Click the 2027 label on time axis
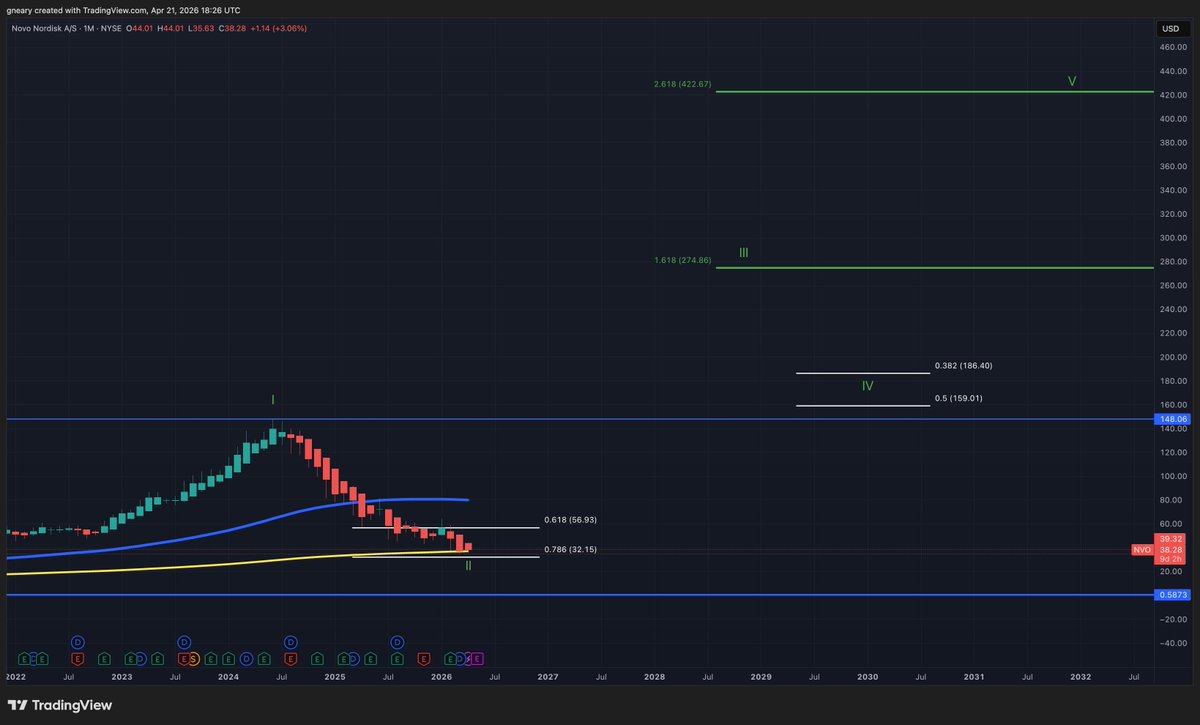Image resolution: width=1200 pixels, height=725 pixels. [x=547, y=677]
